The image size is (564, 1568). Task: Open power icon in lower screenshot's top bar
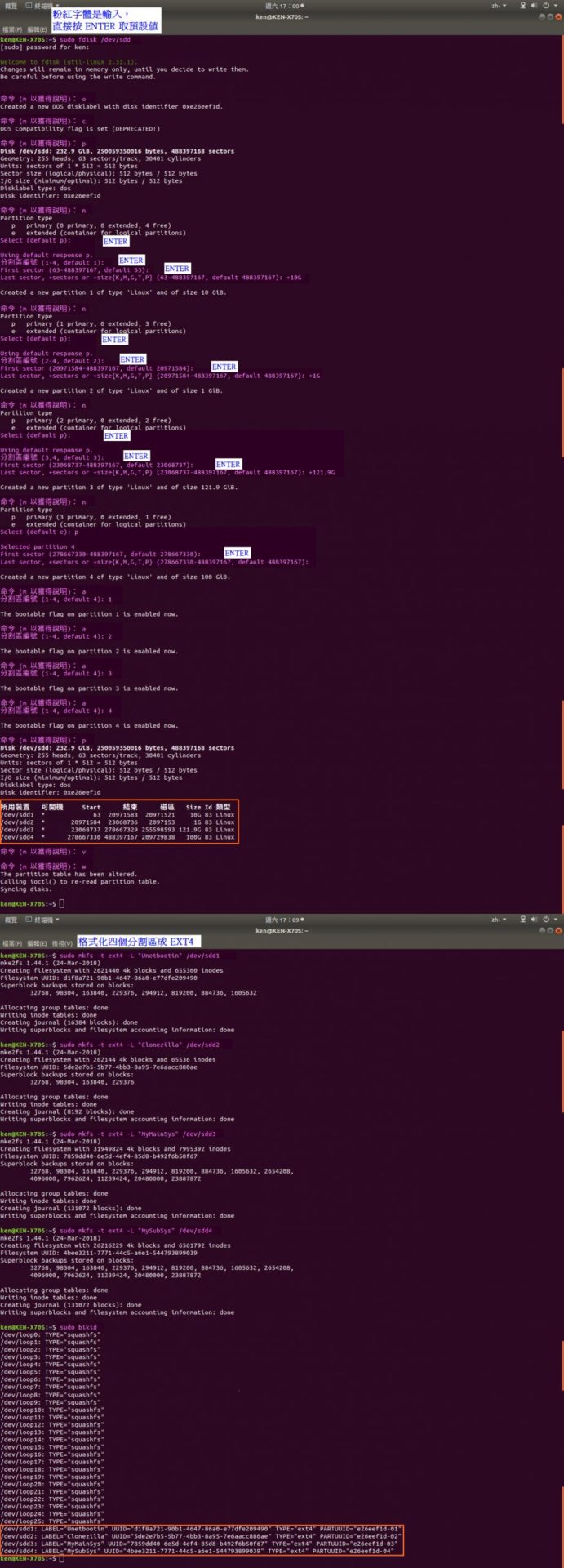pos(544,919)
